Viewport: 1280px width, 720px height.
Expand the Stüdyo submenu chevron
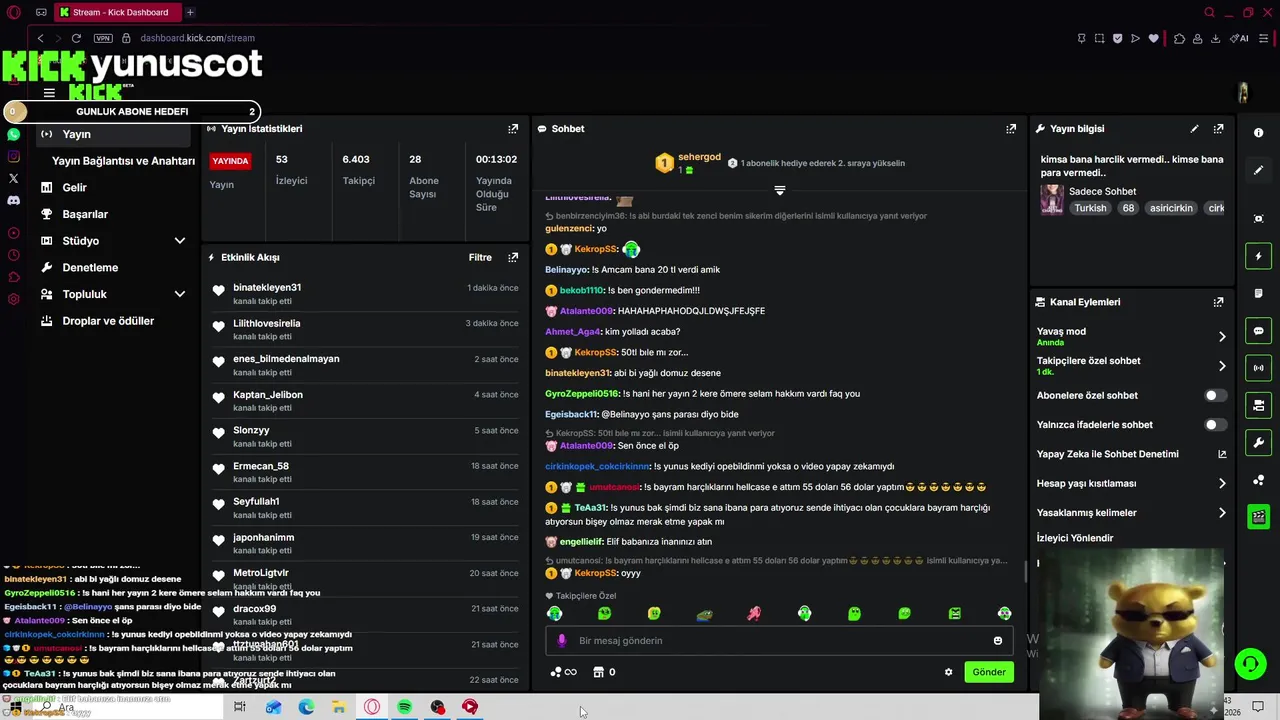coord(180,241)
